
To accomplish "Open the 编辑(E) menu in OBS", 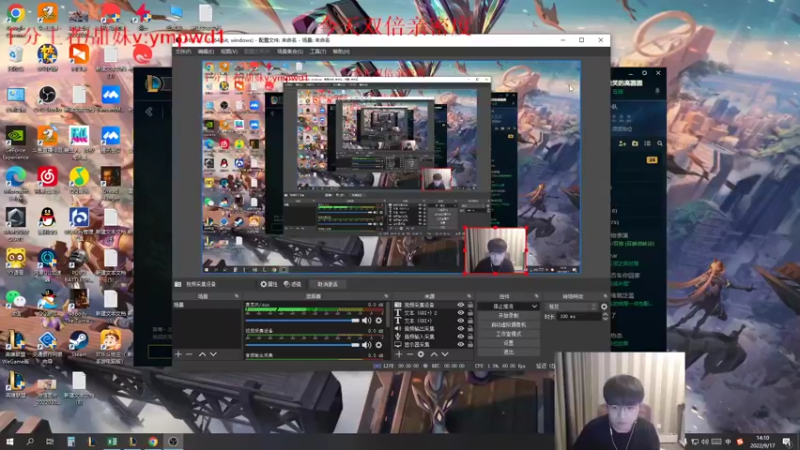I will tap(206, 52).
